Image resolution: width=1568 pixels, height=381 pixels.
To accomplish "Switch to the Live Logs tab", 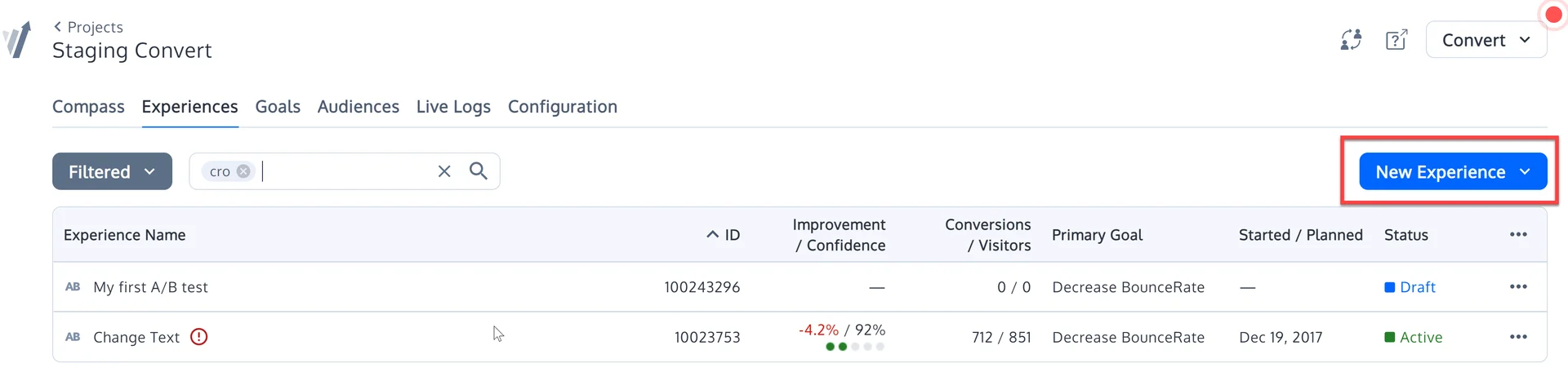I will point(453,107).
